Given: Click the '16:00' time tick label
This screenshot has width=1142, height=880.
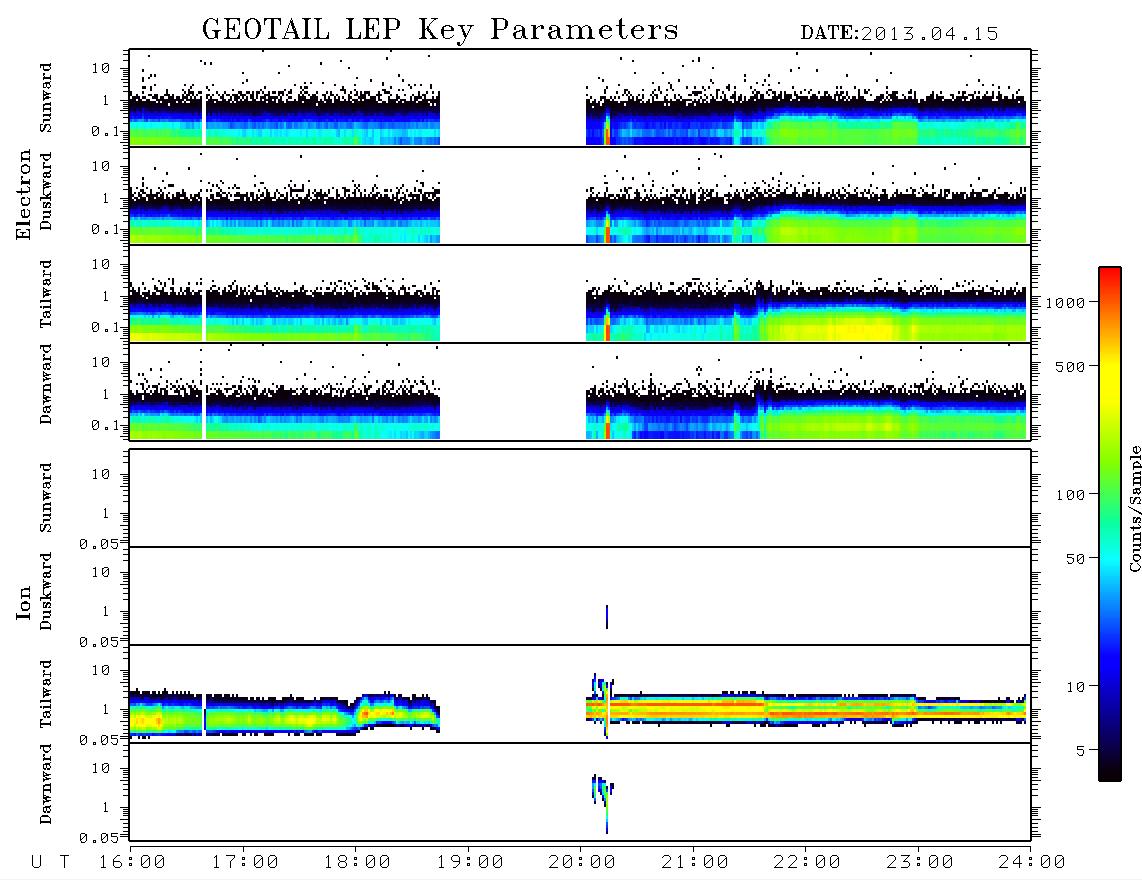Looking at the screenshot, I should tap(133, 862).
